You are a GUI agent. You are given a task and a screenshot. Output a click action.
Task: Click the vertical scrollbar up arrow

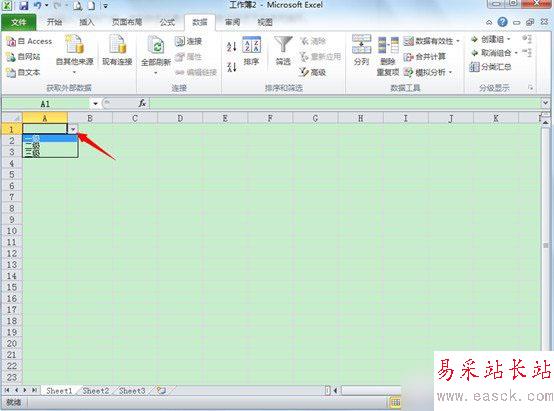[546, 123]
